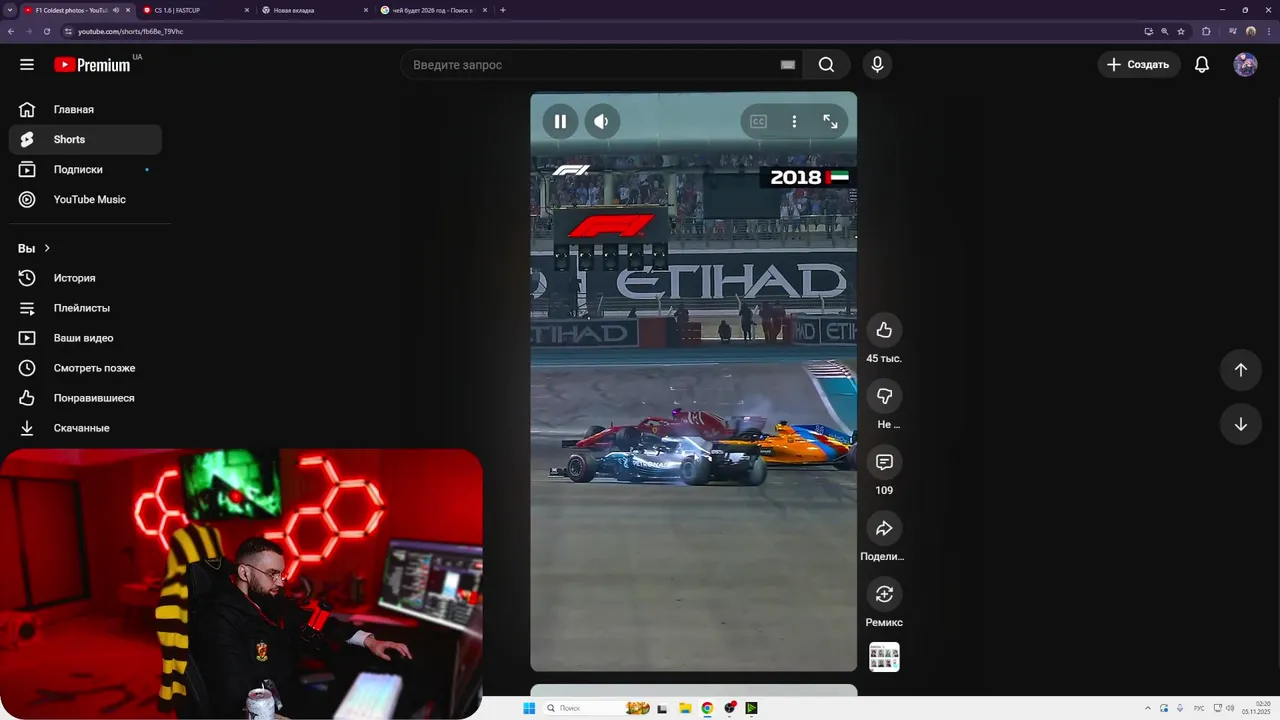Bookmark this page with star
The width and height of the screenshot is (1280, 720).
1181,31
